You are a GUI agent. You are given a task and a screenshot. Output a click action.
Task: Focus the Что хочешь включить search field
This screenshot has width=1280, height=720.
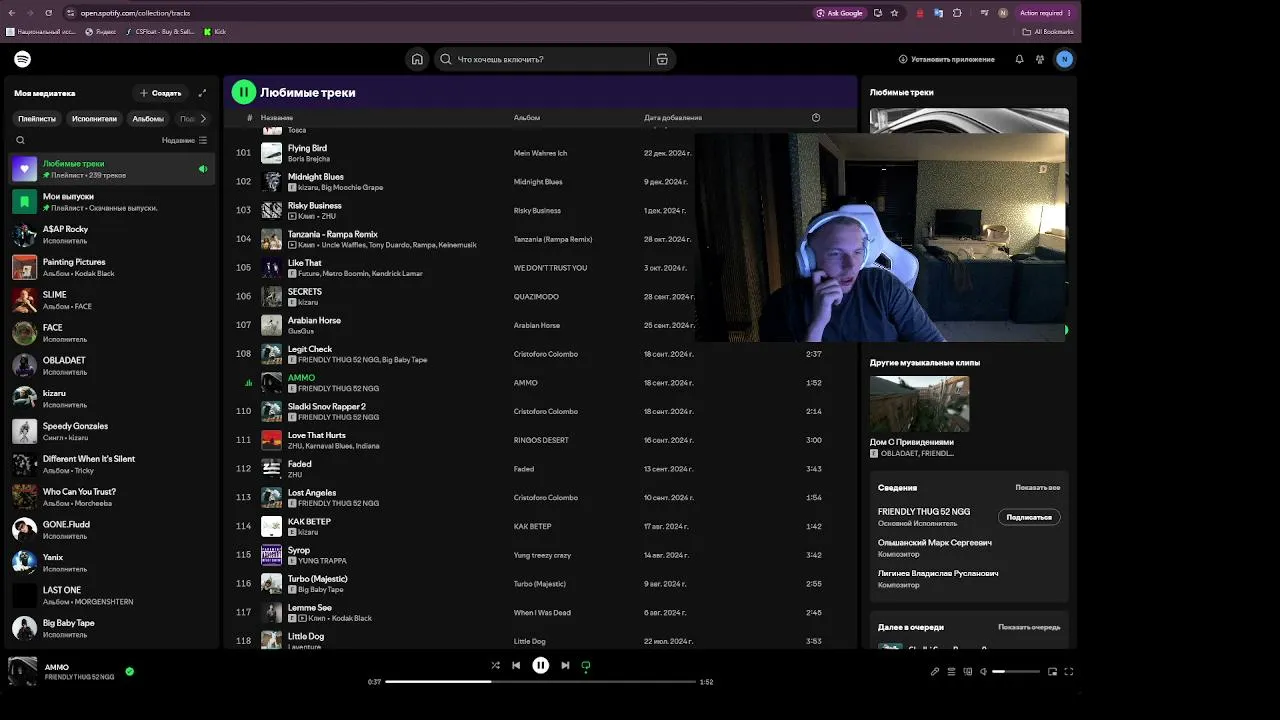click(x=544, y=59)
